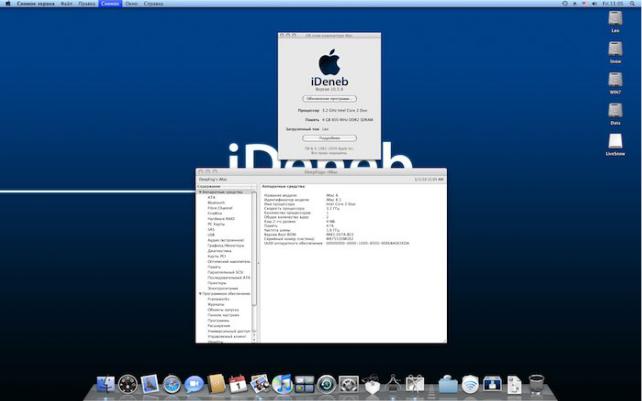This screenshot has width=642, height=401.
Task: Click the Обновление программ button
Action: pos(330,99)
